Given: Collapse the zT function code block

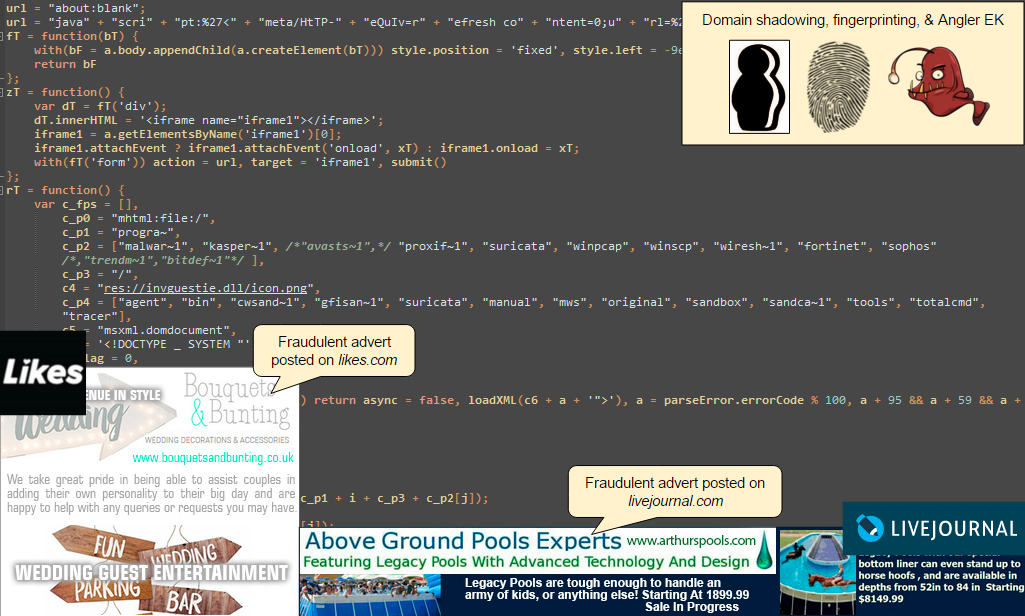Looking at the screenshot, I should [3, 93].
